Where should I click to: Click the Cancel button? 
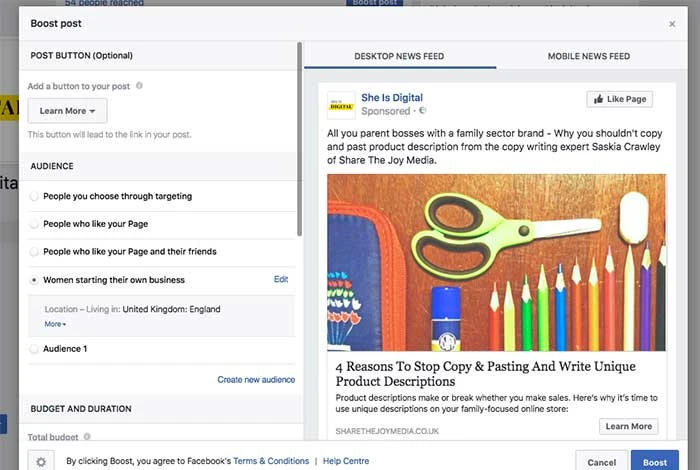coord(602,462)
